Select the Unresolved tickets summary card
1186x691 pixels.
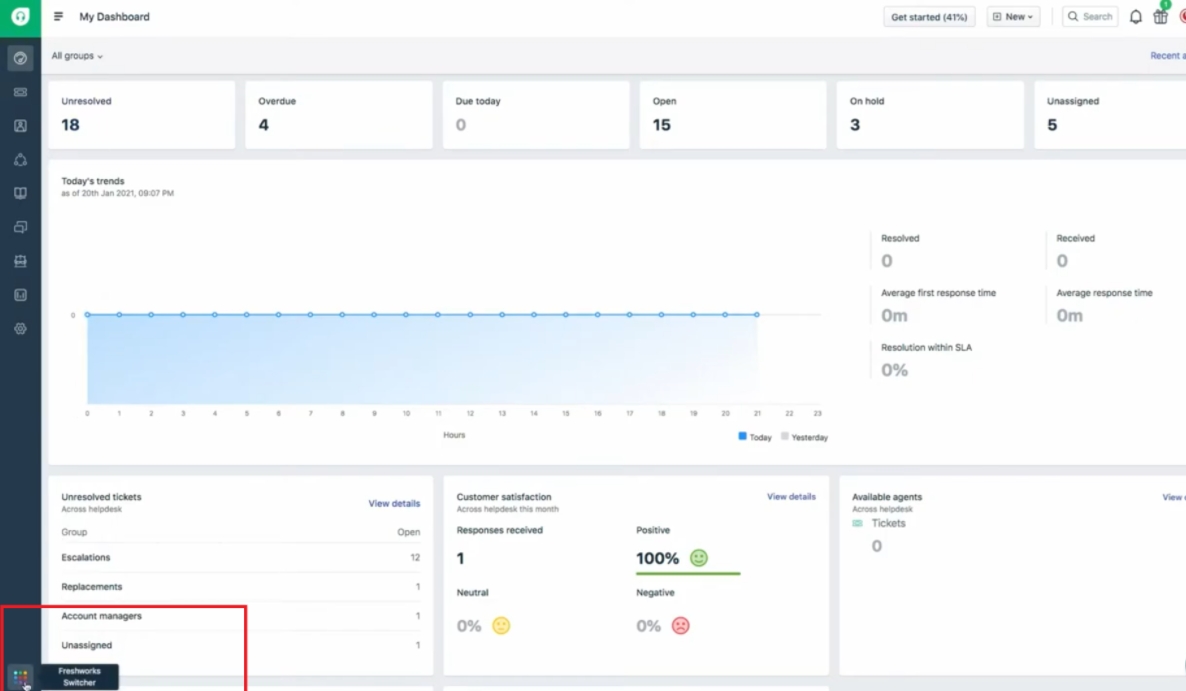(141, 115)
